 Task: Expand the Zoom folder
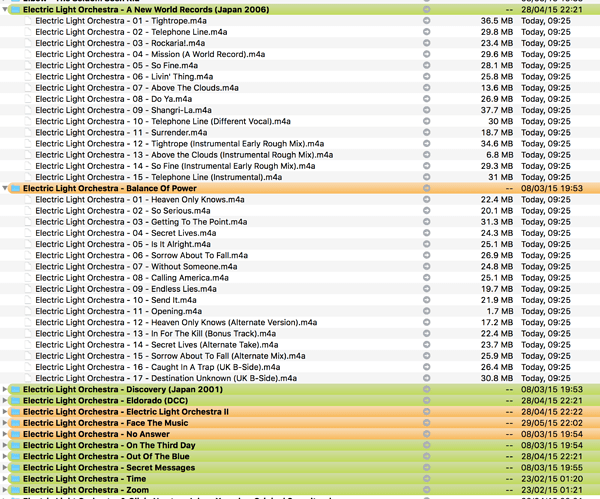pyautogui.click(x=5, y=490)
